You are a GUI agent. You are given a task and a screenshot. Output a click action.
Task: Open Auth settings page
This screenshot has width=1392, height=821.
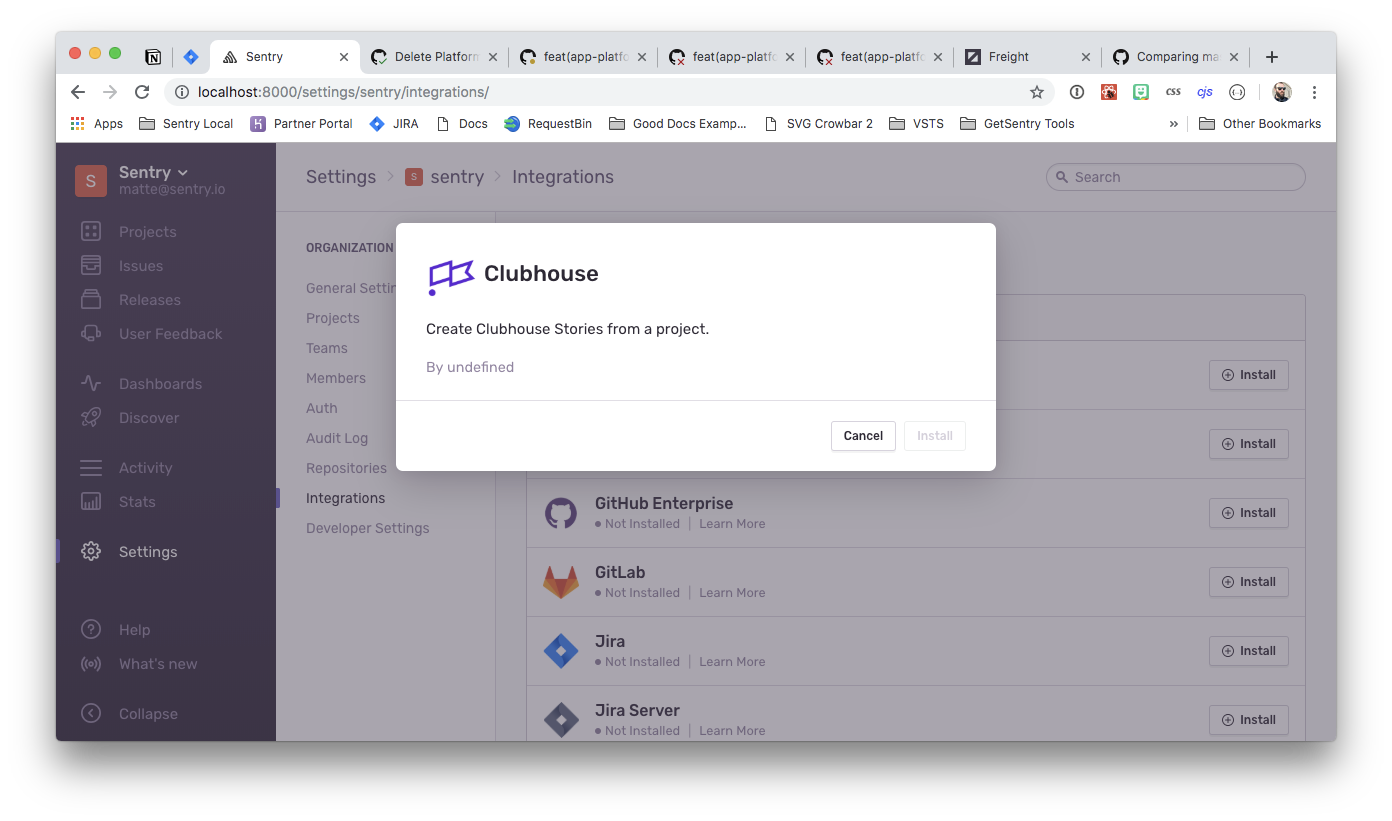coord(322,408)
